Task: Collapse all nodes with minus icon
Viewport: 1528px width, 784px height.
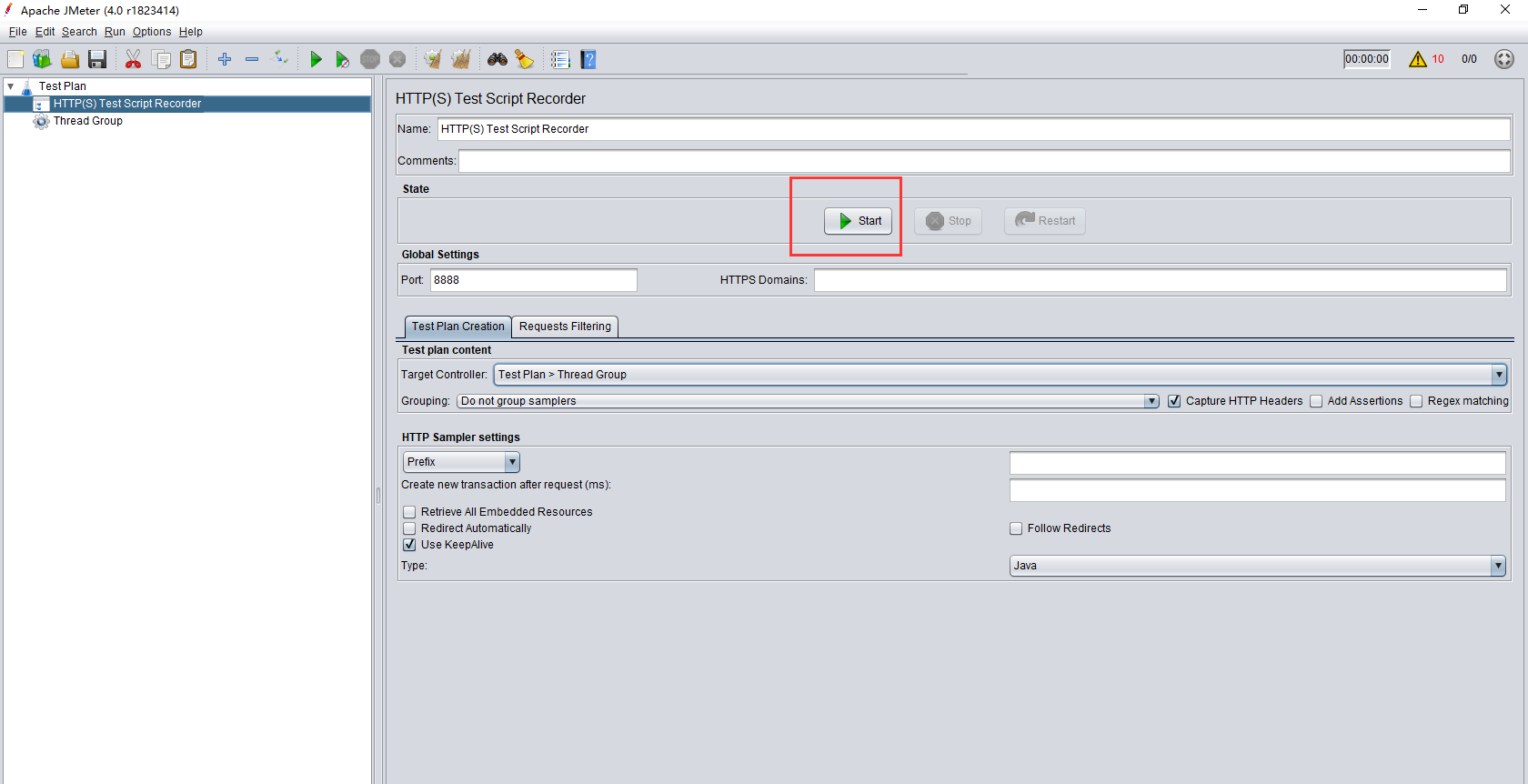Action: [252, 59]
